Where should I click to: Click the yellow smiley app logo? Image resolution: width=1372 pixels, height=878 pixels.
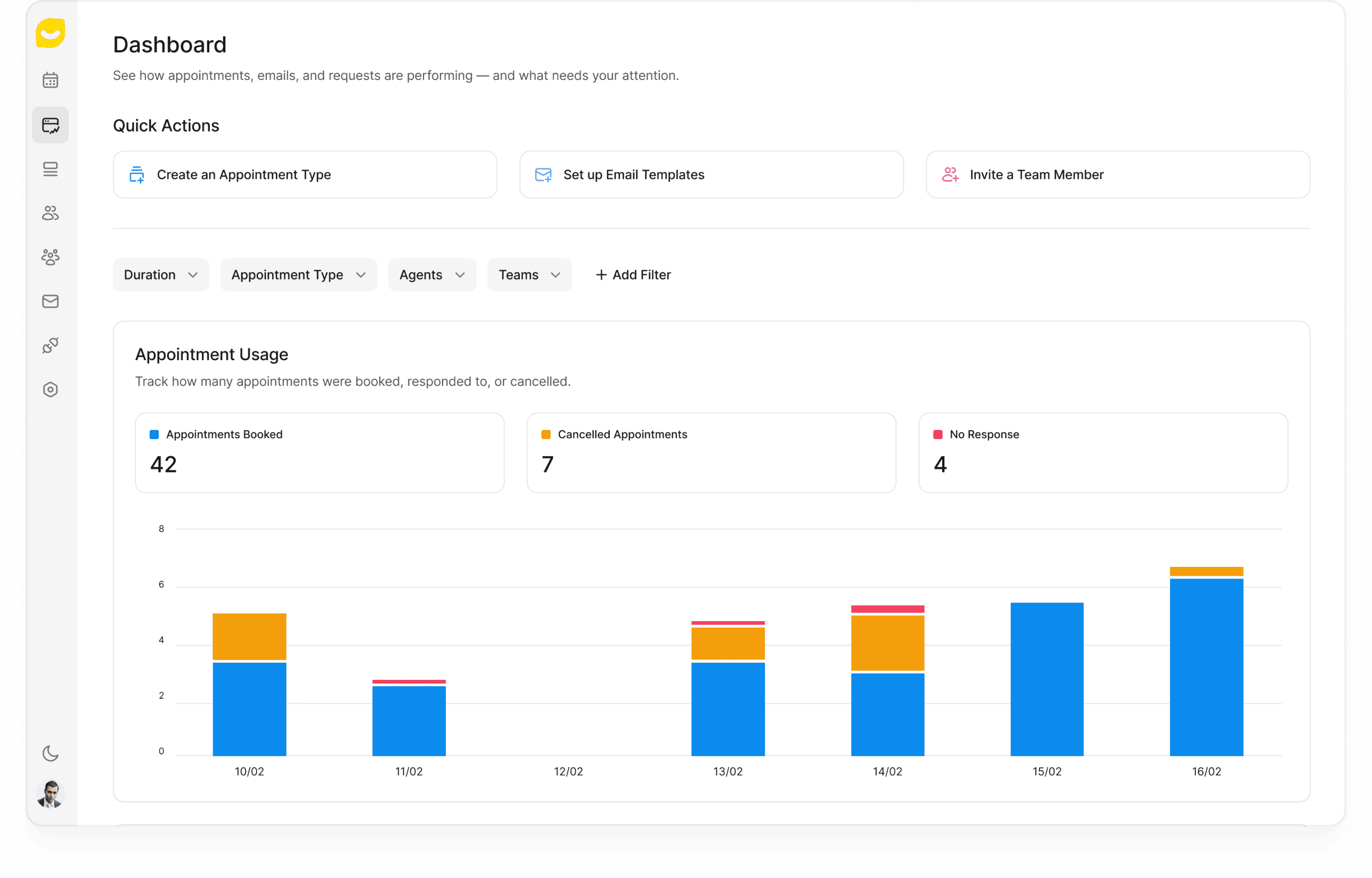point(50,33)
